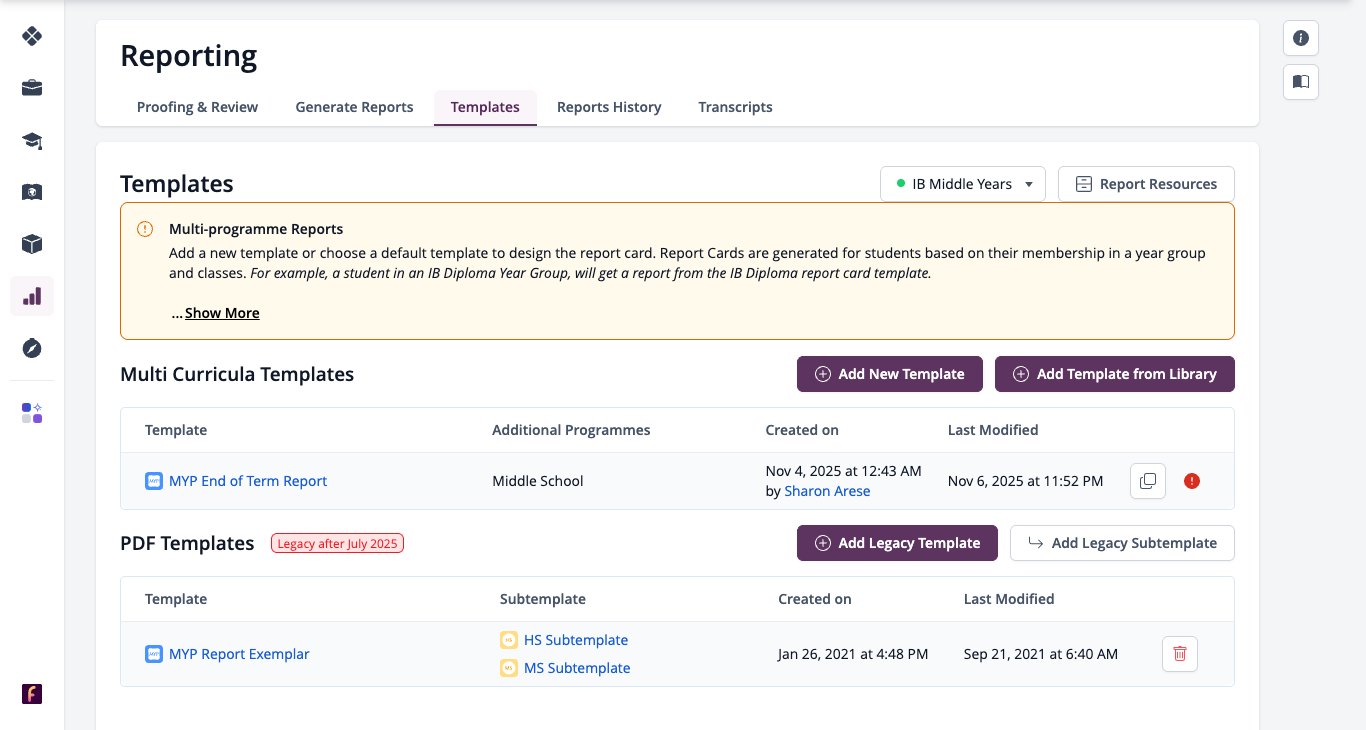
Task: Expand the notice with Show More
Action: tap(222, 313)
